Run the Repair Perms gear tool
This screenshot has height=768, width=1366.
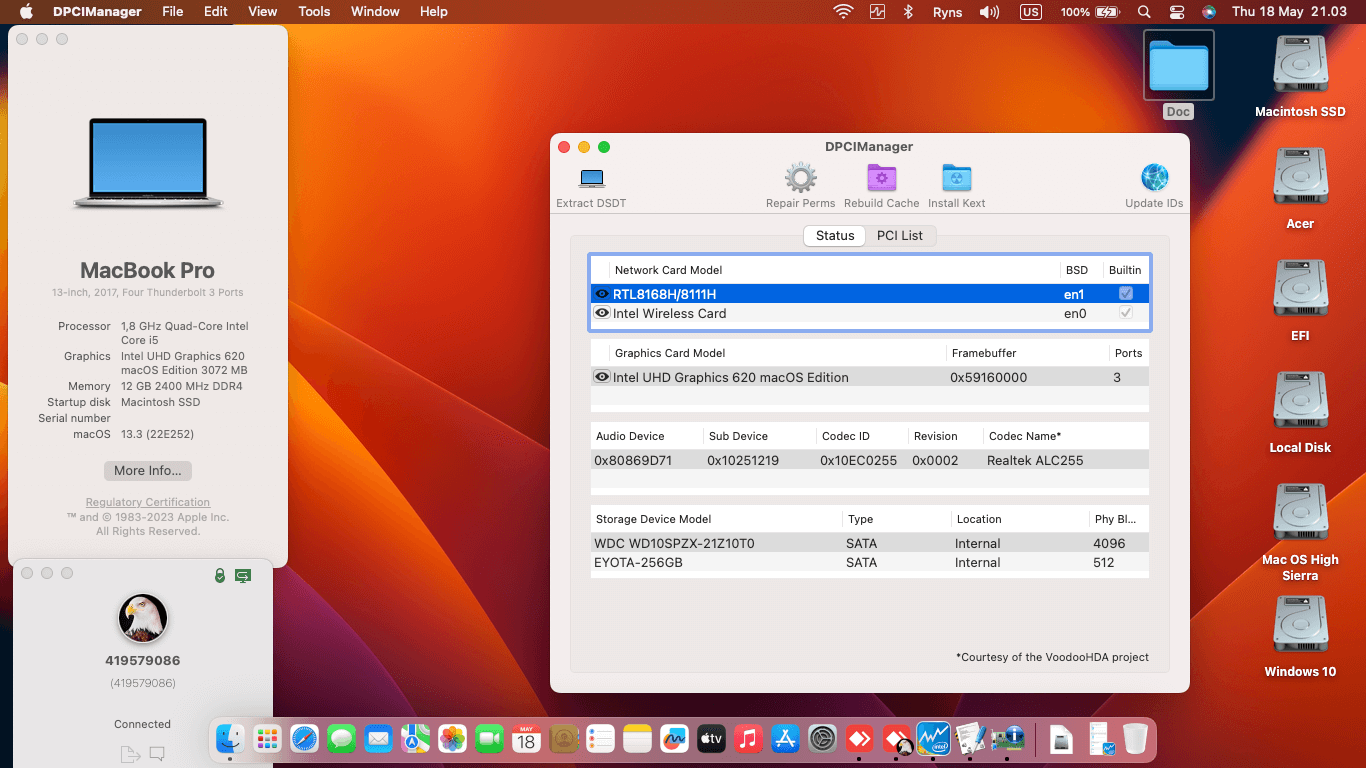[800, 178]
